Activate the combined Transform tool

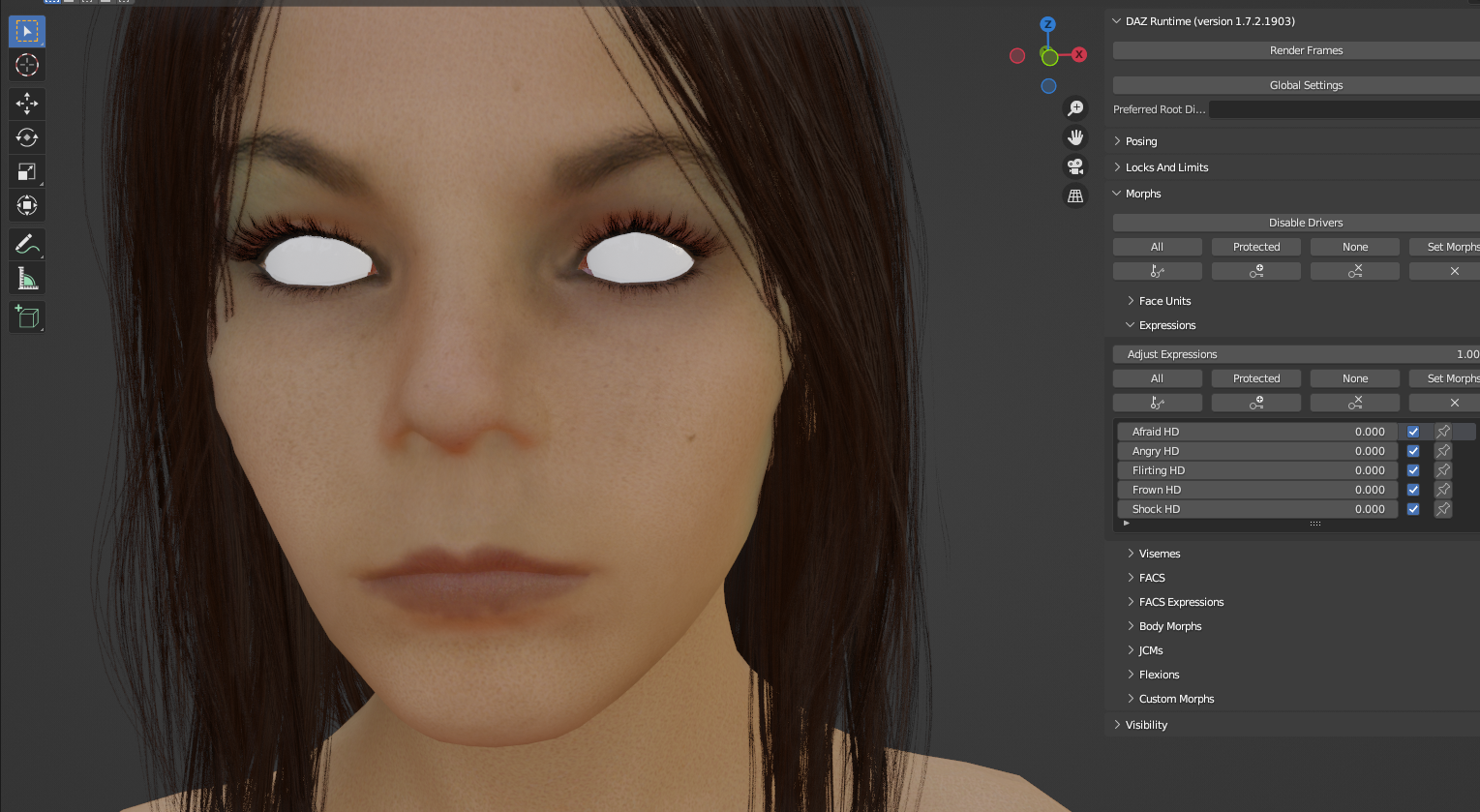[27, 205]
